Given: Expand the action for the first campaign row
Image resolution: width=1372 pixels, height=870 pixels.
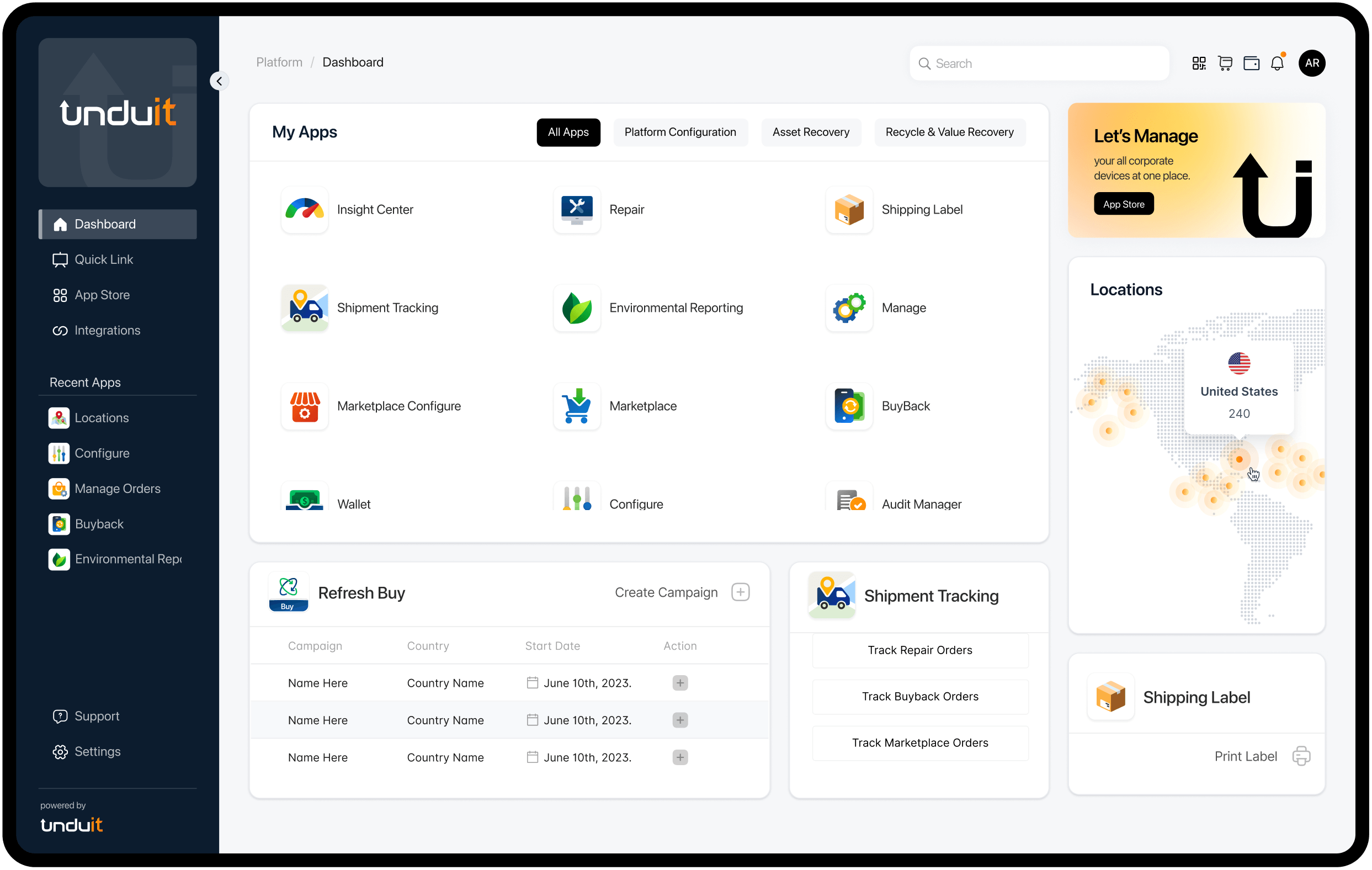Looking at the screenshot, I should pos(680,682).
